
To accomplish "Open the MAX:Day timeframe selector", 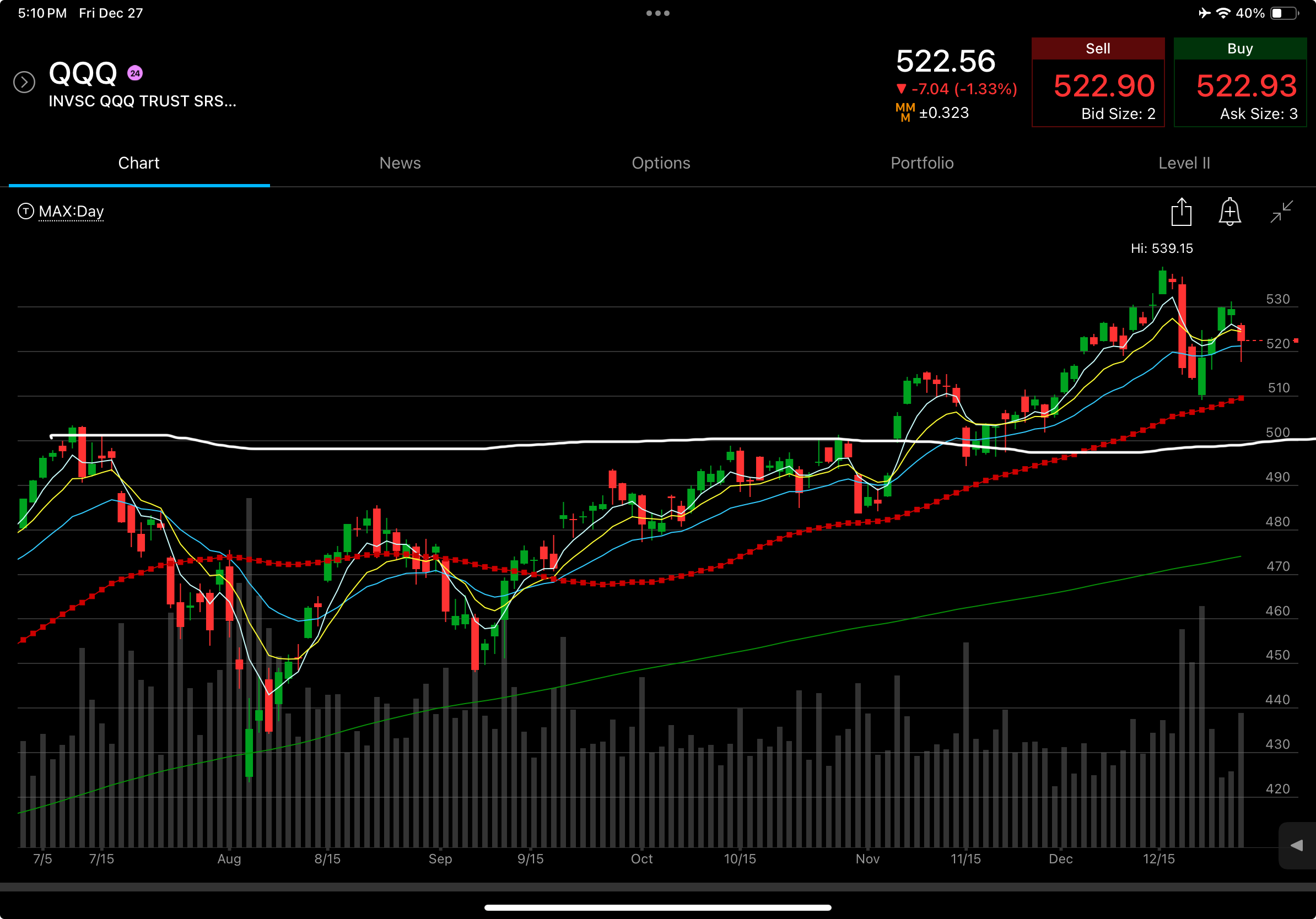I will 71,212.
